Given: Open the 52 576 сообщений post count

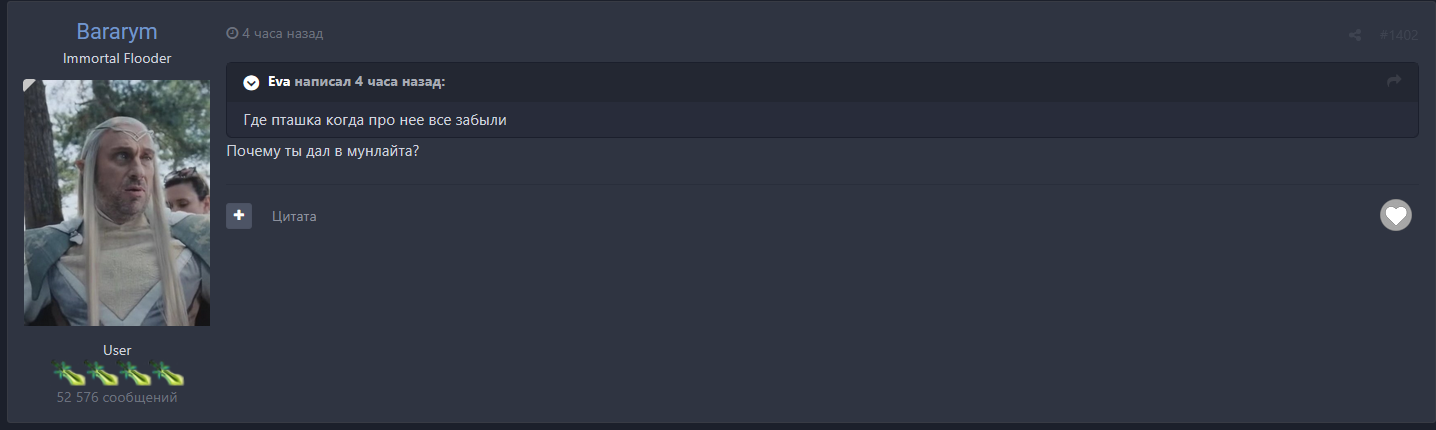Looking at the screenshot, I should [117, 398].
